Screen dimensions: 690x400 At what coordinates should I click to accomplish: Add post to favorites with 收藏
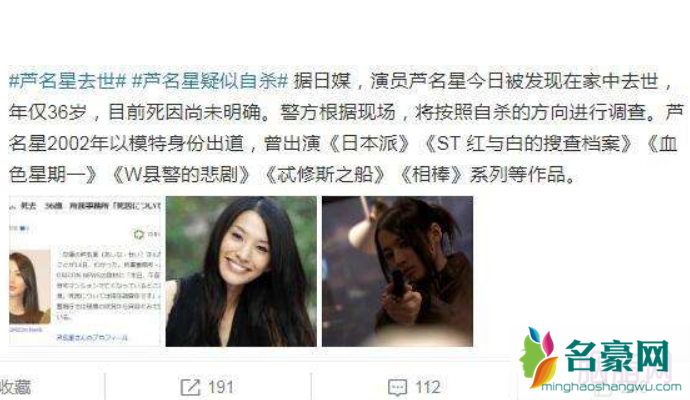coord(15,387)
